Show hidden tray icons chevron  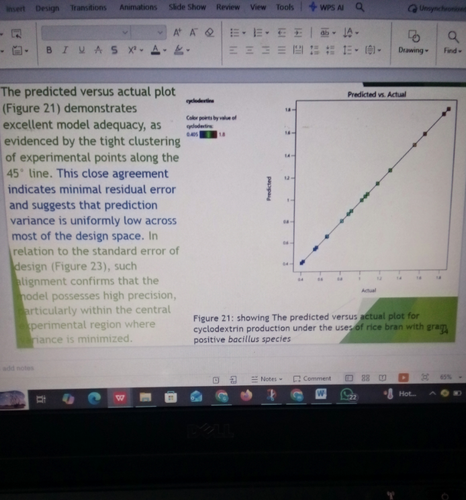[x=432, y=394]
